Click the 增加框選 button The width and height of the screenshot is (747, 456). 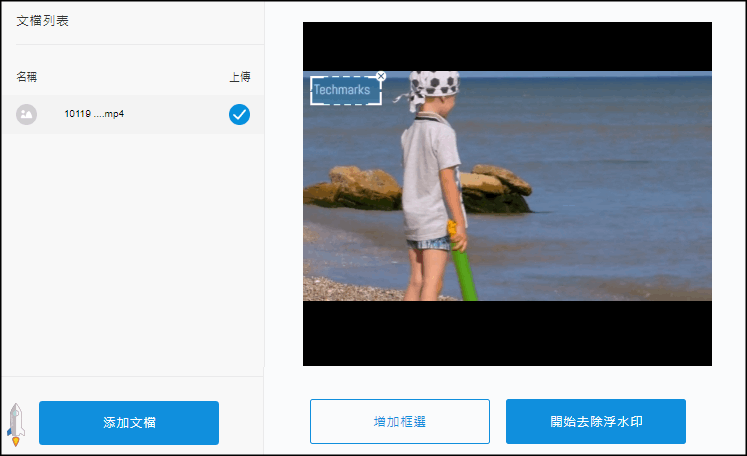click(400, 422)
